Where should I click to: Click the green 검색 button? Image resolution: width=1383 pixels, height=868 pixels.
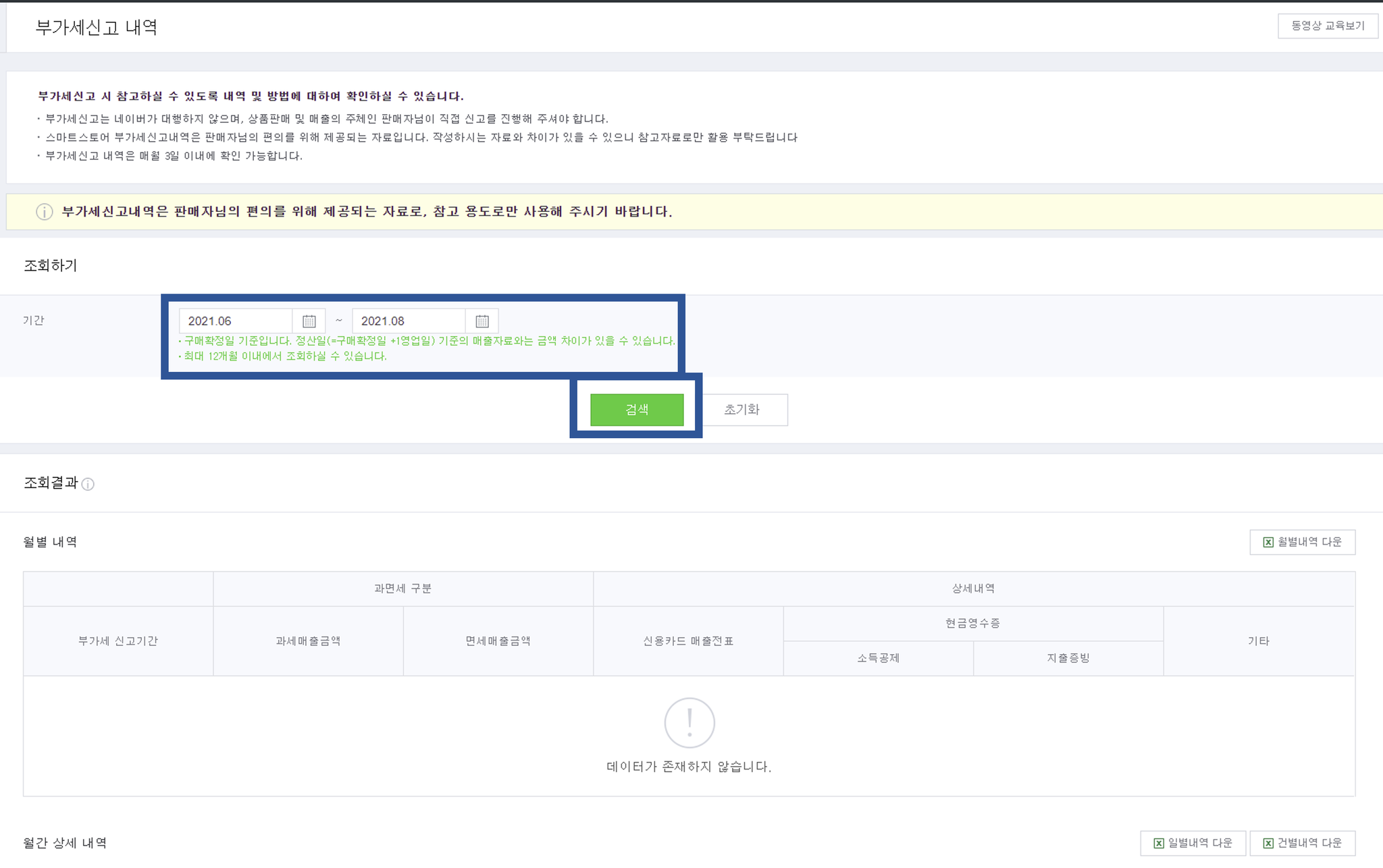point(637,410)
